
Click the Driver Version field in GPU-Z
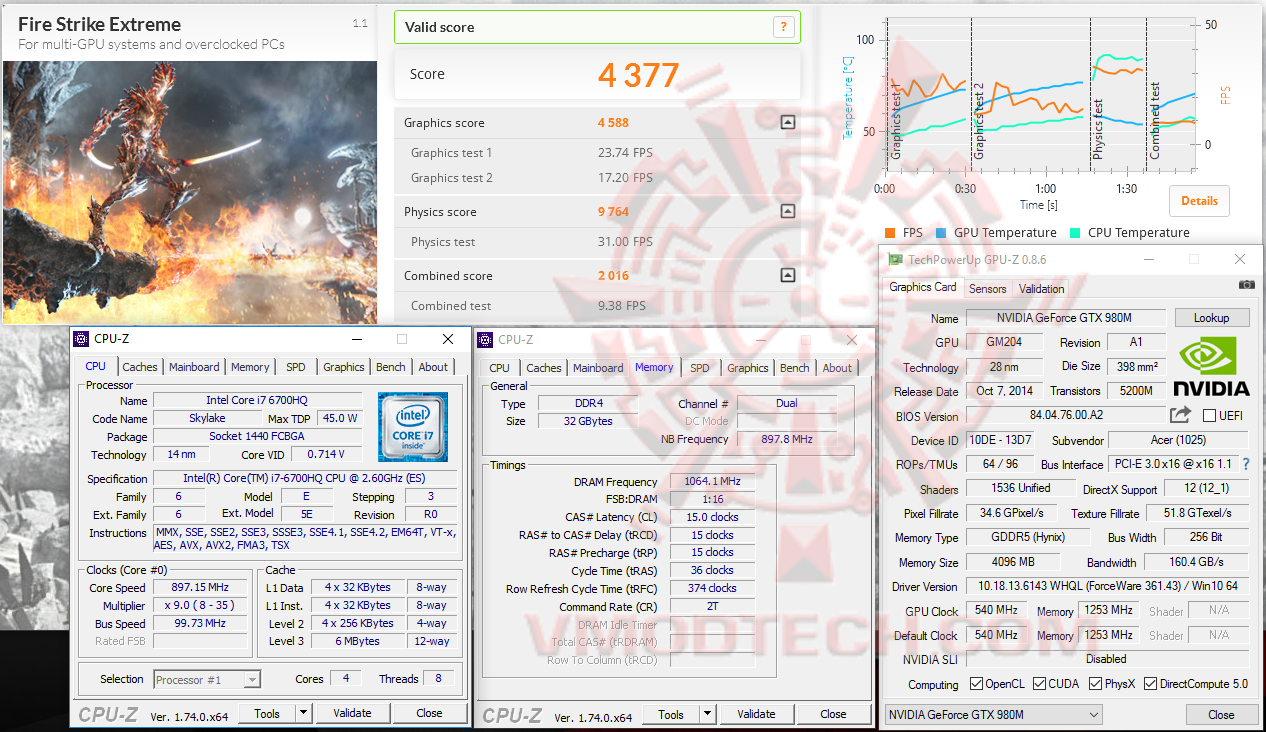click(x=1107, y=586)
